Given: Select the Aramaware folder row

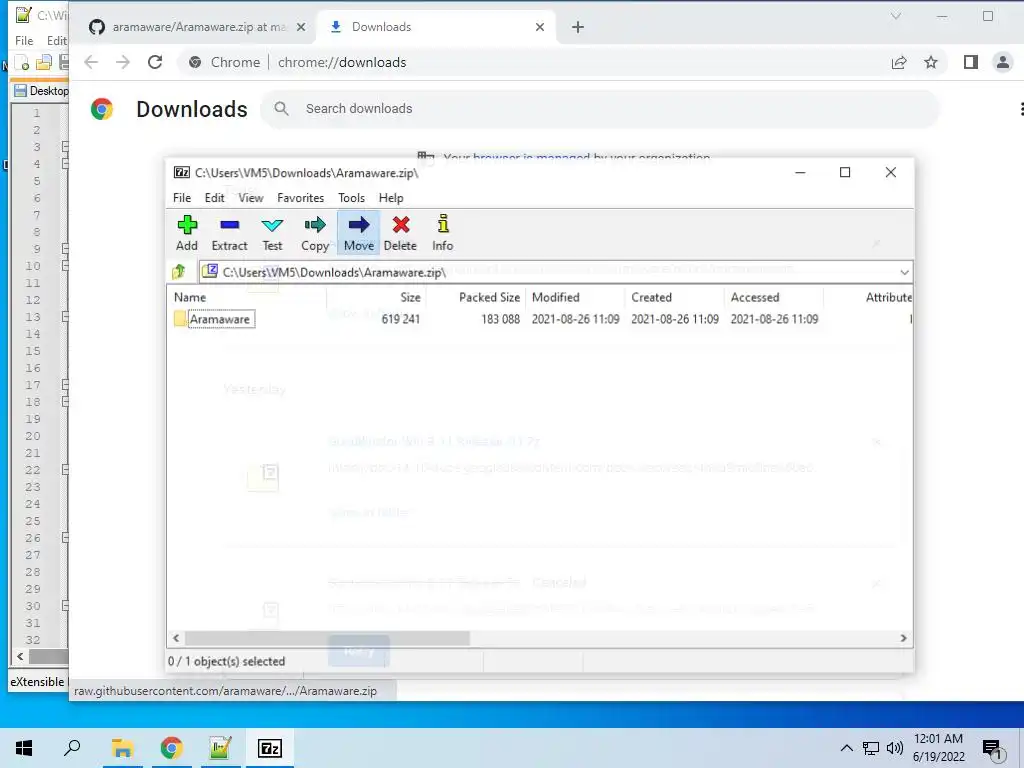Looking at the screenshot, I should coord(539,319).
